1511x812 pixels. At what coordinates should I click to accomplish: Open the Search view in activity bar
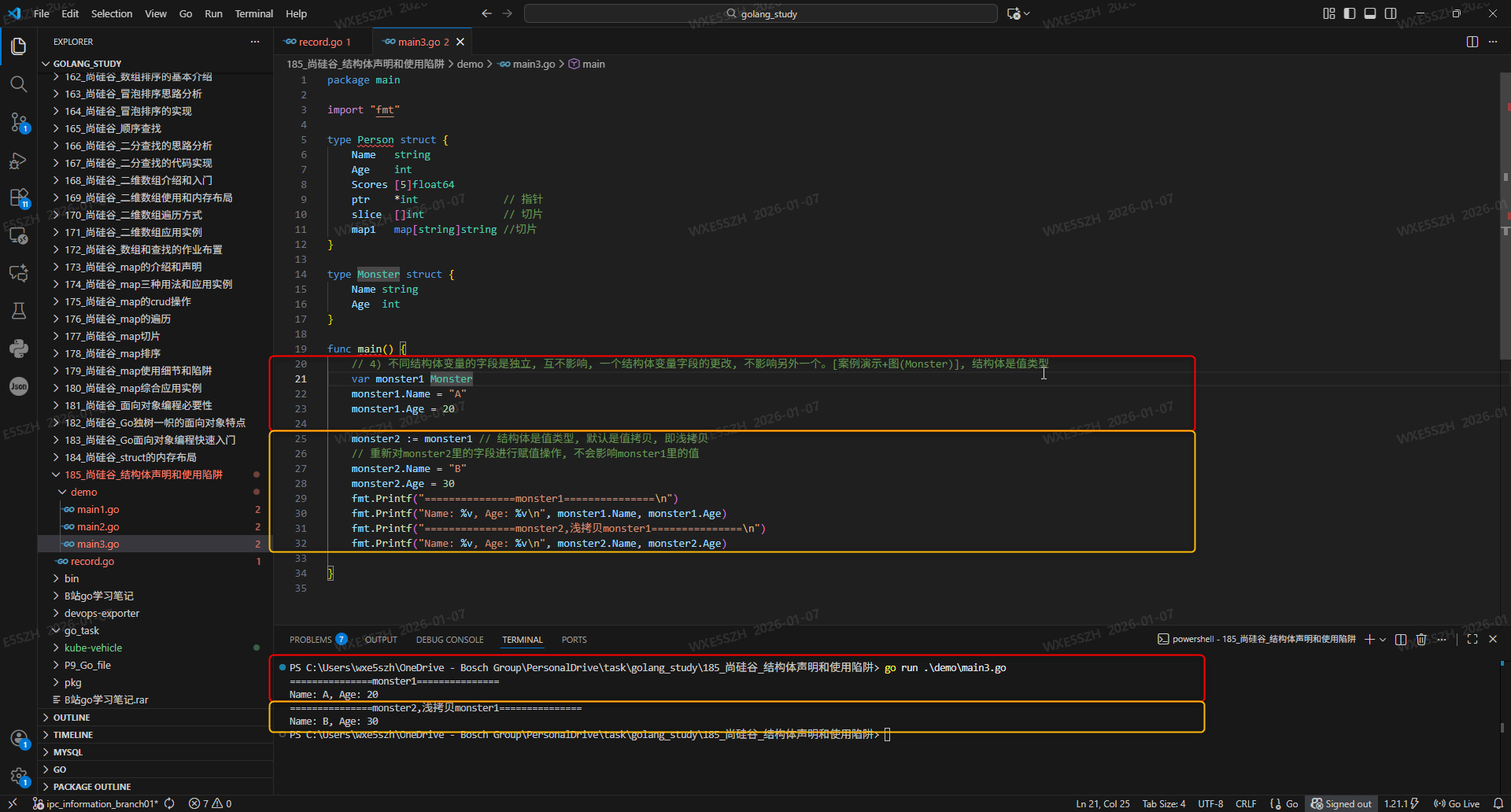pyautogui.click(x=19, y=84)
